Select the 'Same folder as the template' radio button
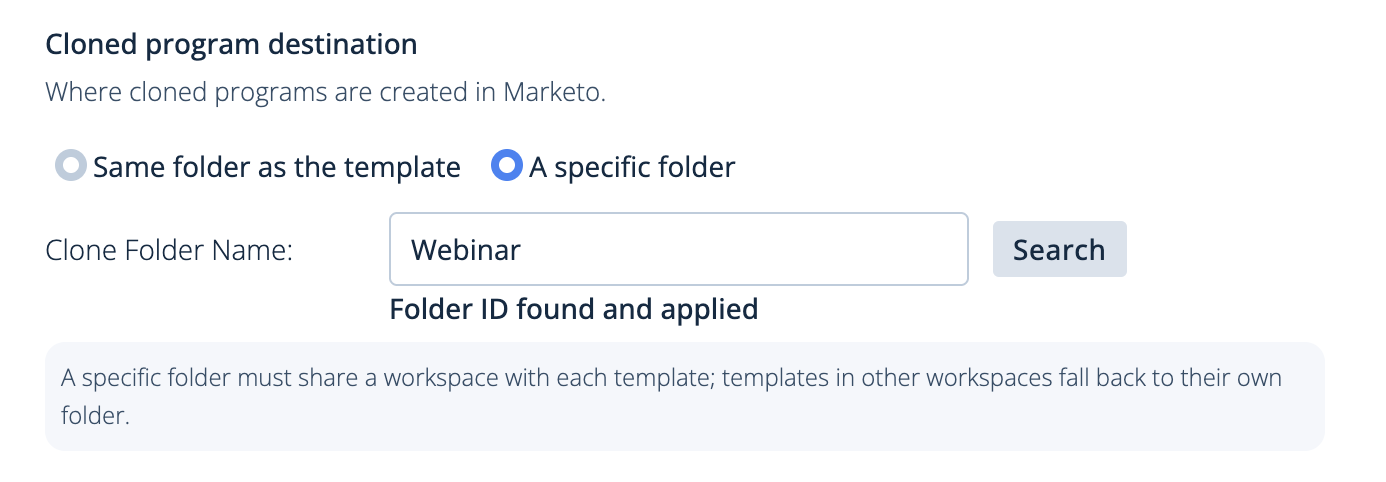 click(x=70, y=166)
